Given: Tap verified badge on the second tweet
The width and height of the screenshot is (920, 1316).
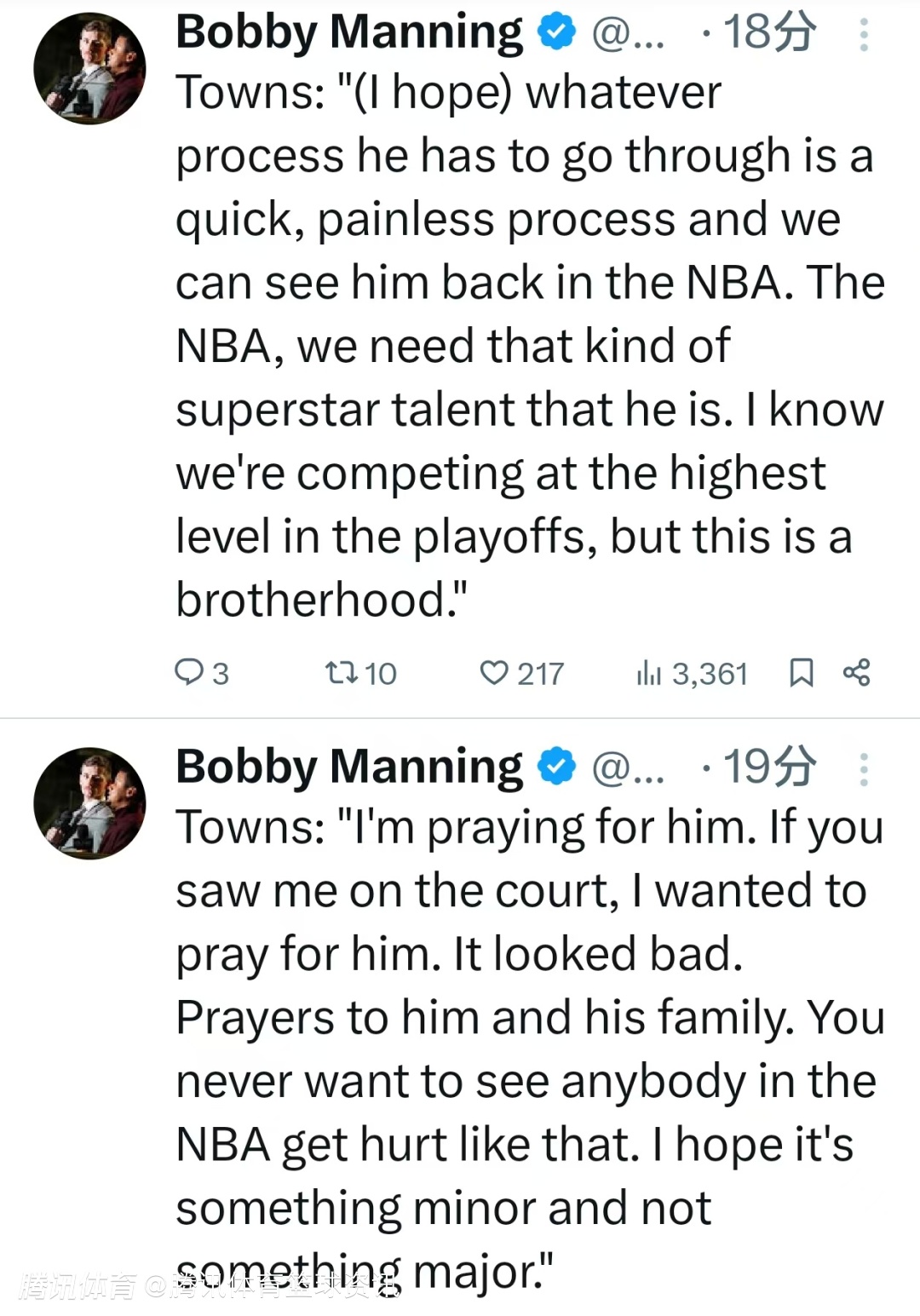Looking at the screenshot, I should pos(556,767).
